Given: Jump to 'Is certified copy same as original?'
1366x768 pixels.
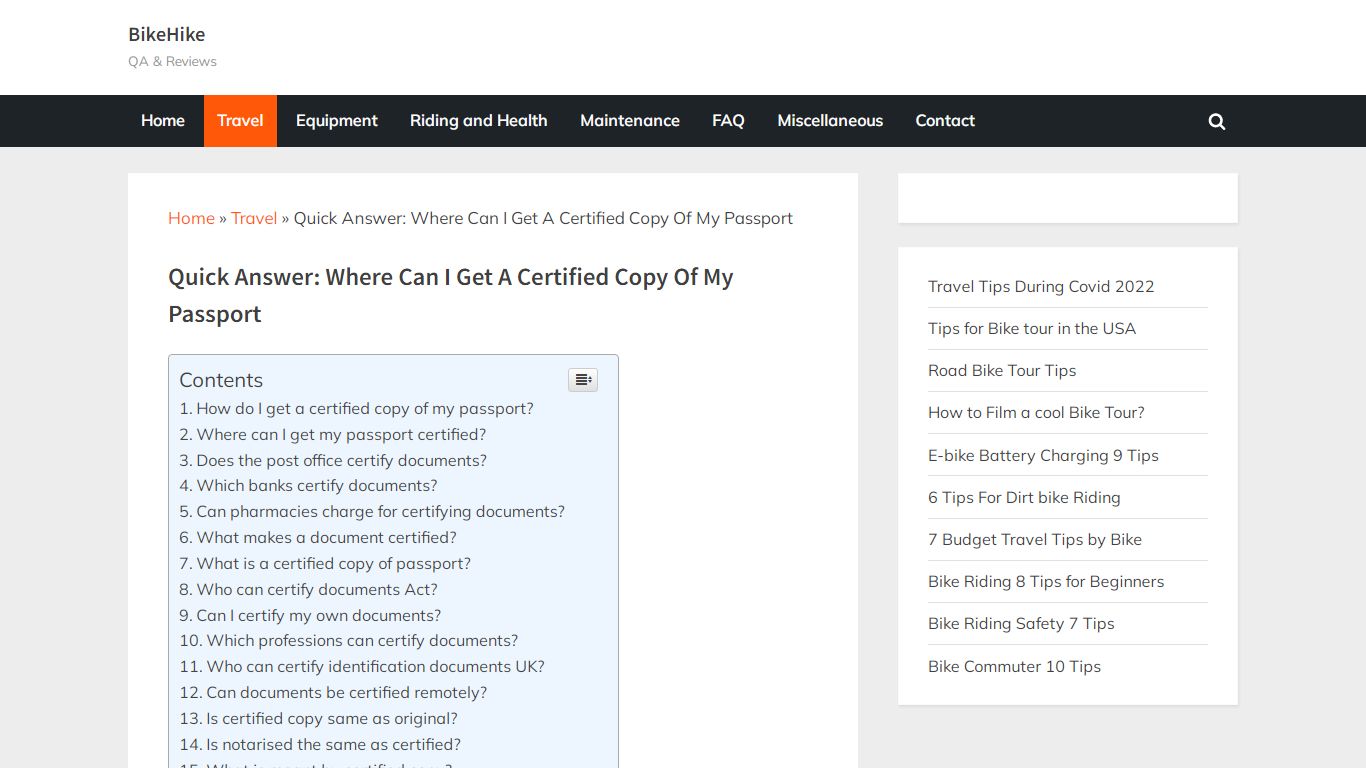Looking at the screenshot, I should tap(318, 718).
